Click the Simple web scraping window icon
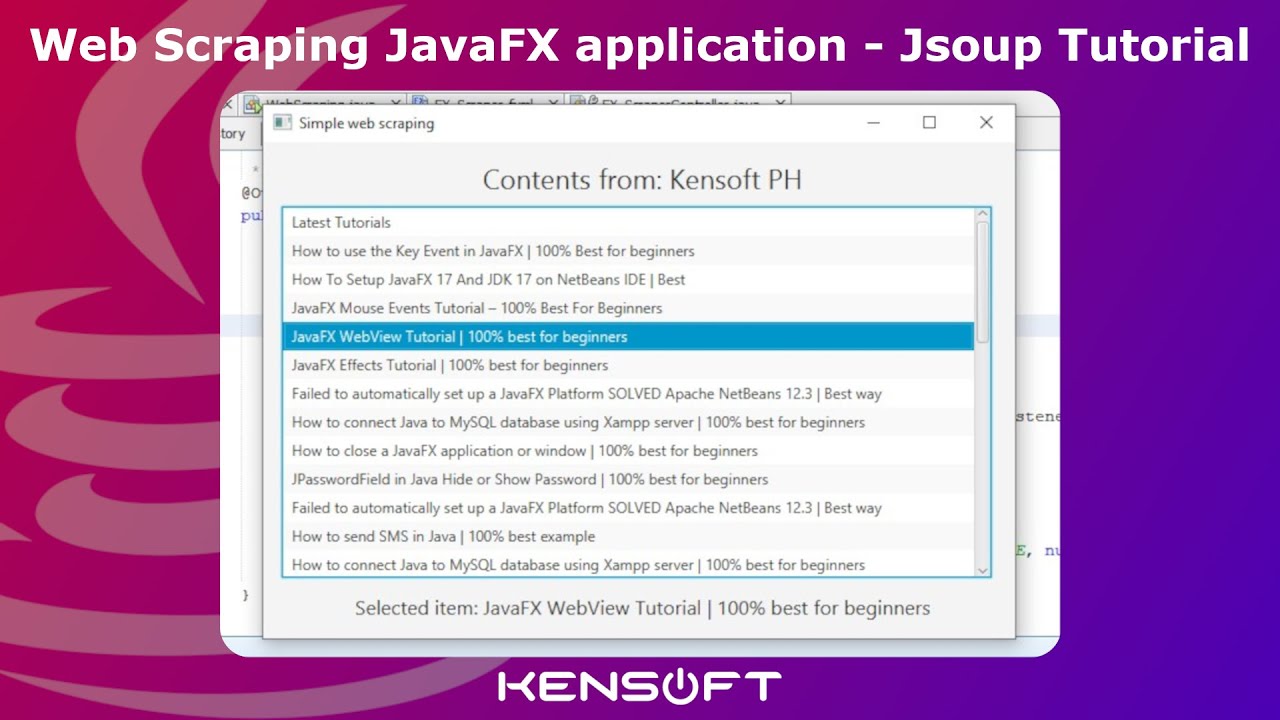This screenshot has width=1280, height=720. [282, 123]
